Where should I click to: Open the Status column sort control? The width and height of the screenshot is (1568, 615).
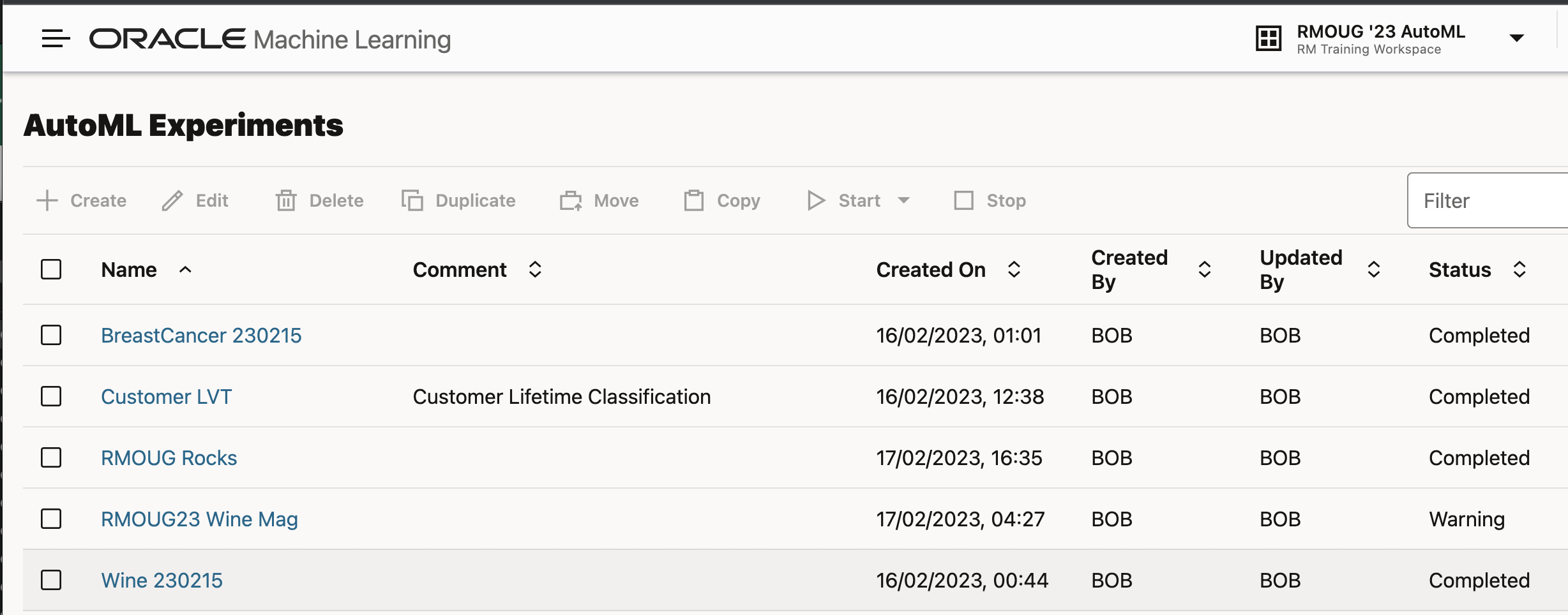(x=1518, y=270)
